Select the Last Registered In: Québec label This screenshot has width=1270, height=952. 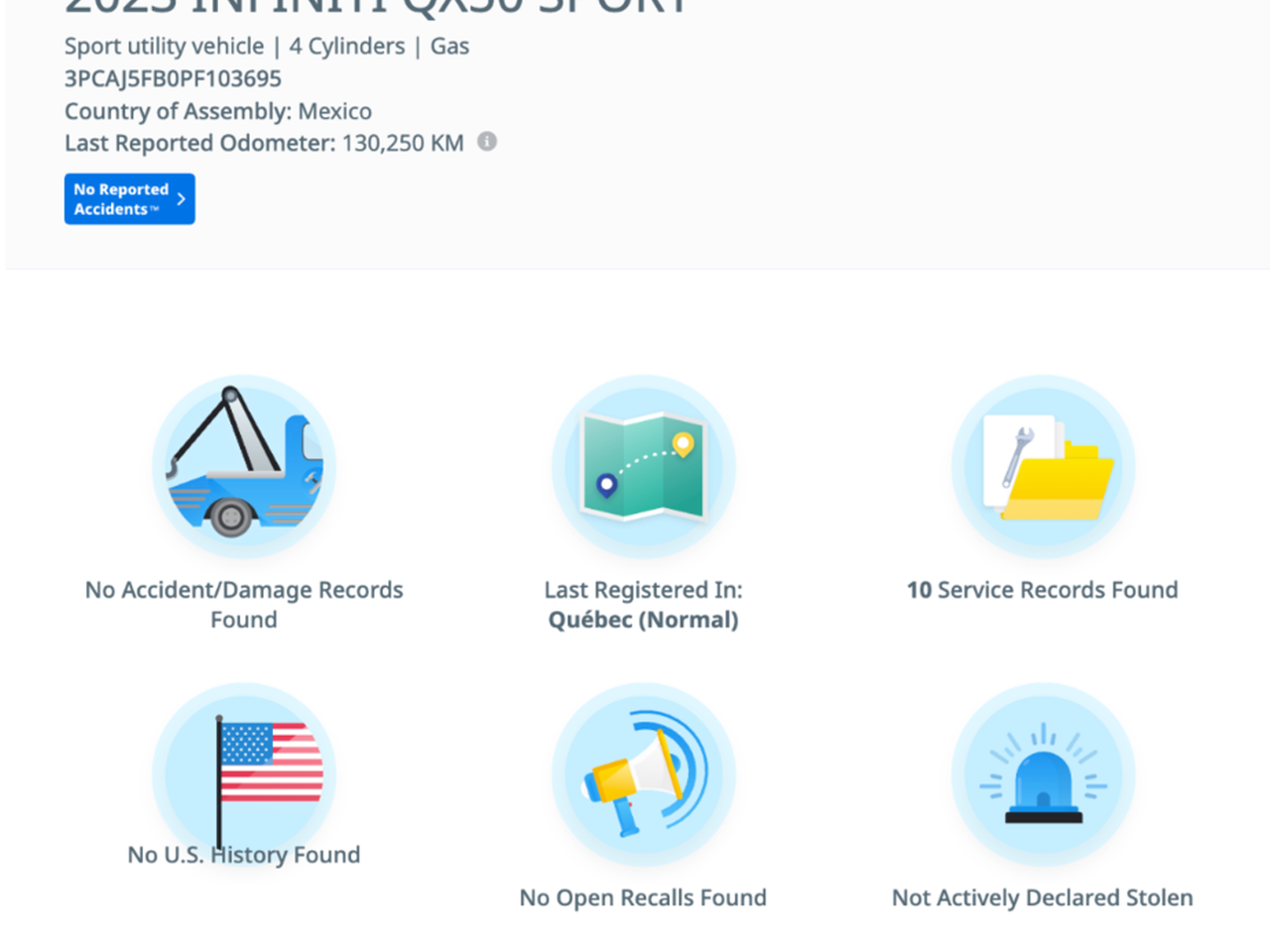(643, 604)
